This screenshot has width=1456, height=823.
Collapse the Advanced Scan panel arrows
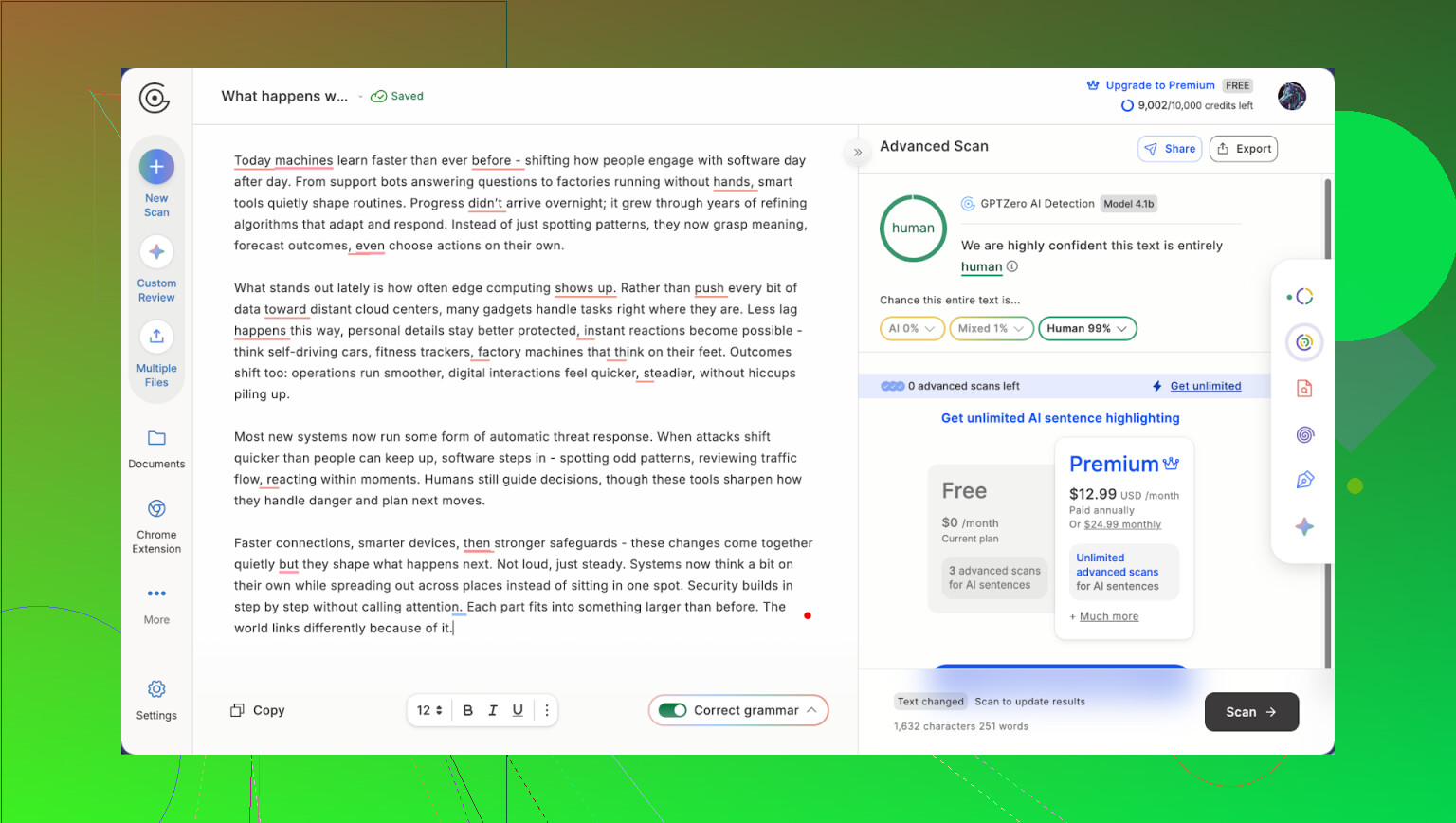pyautogui.click(x=857, y=152)
